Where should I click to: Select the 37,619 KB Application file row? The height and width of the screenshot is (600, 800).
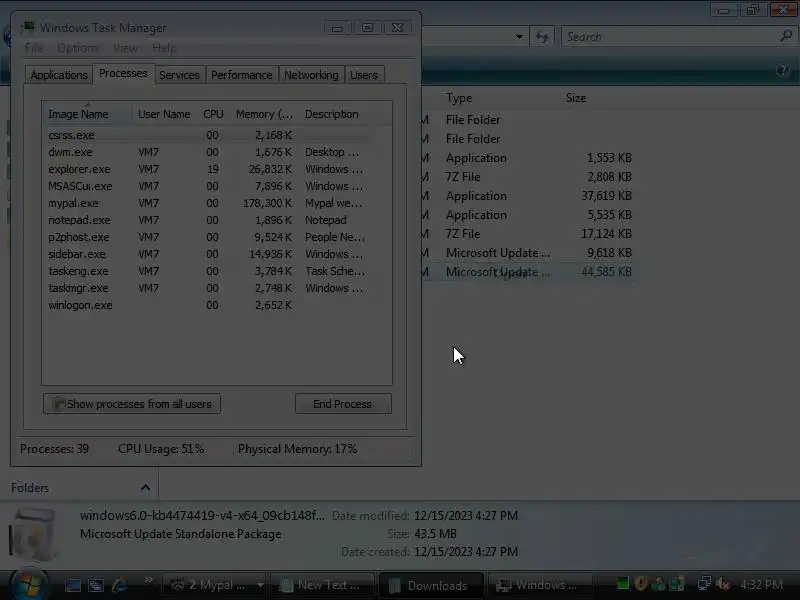point(528,196)
